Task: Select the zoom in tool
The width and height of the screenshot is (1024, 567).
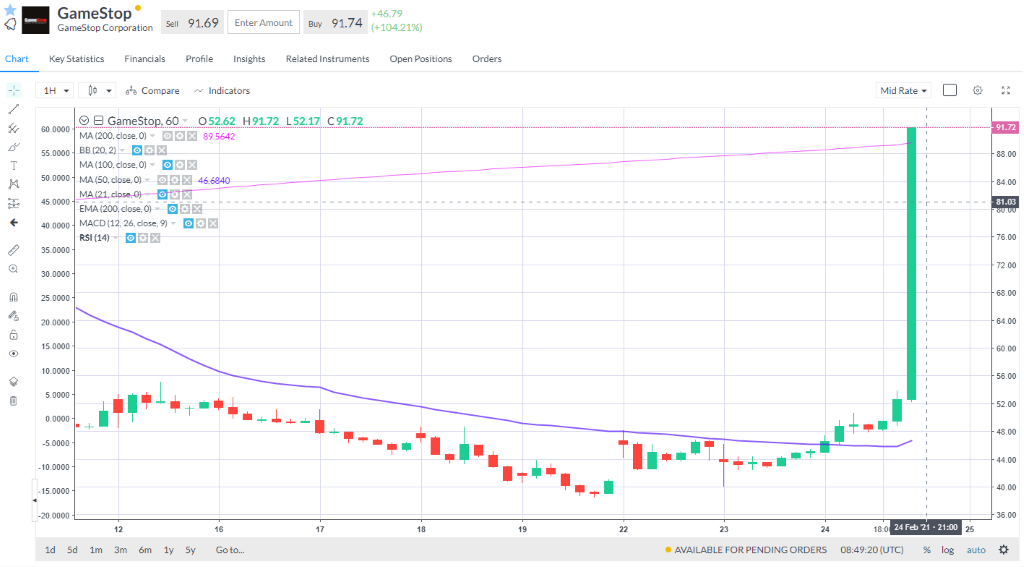Action: click(13, 269)
